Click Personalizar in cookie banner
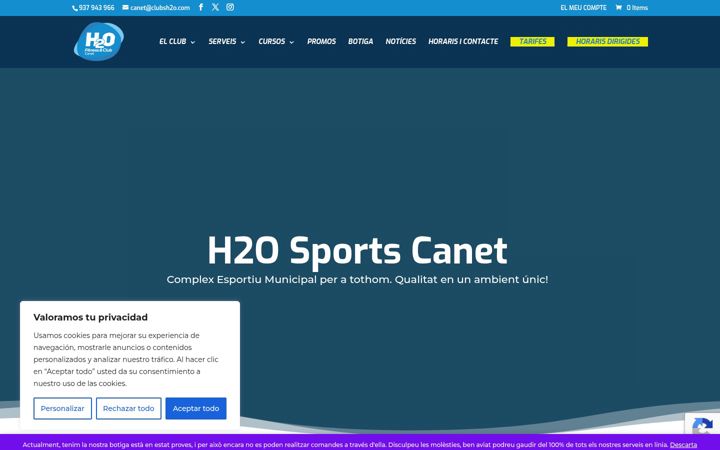This screenshot has width=720, height=450. [x=62, y=408]
